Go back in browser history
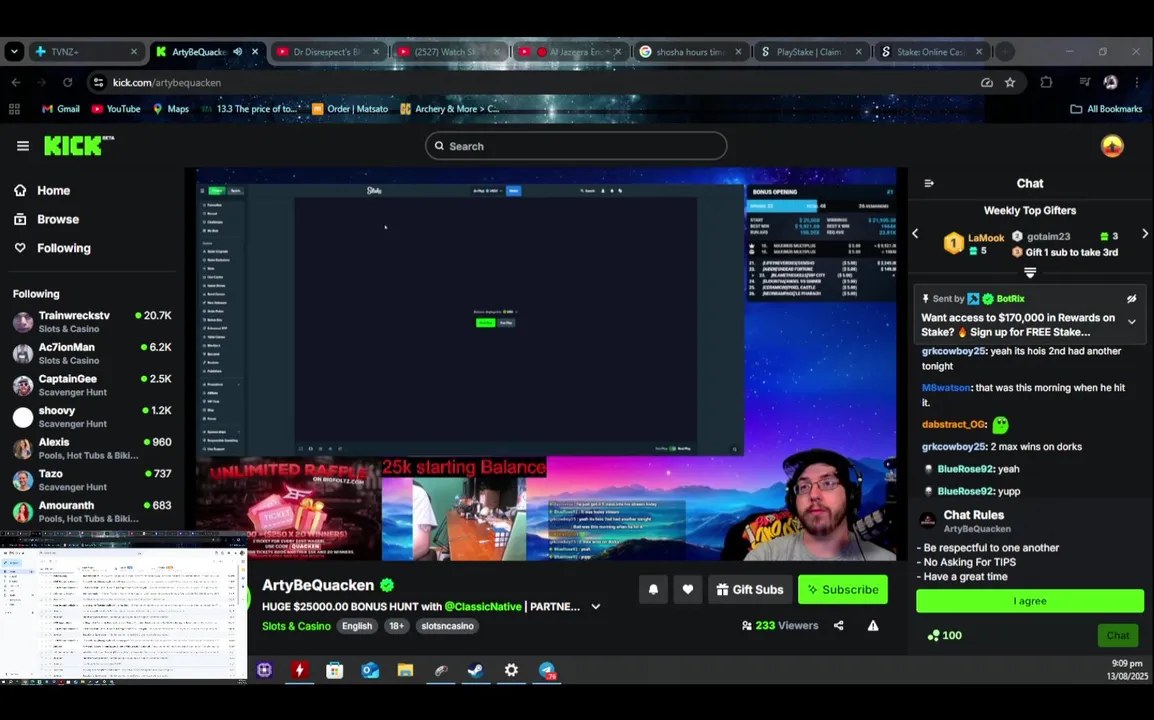 (16, 82)
